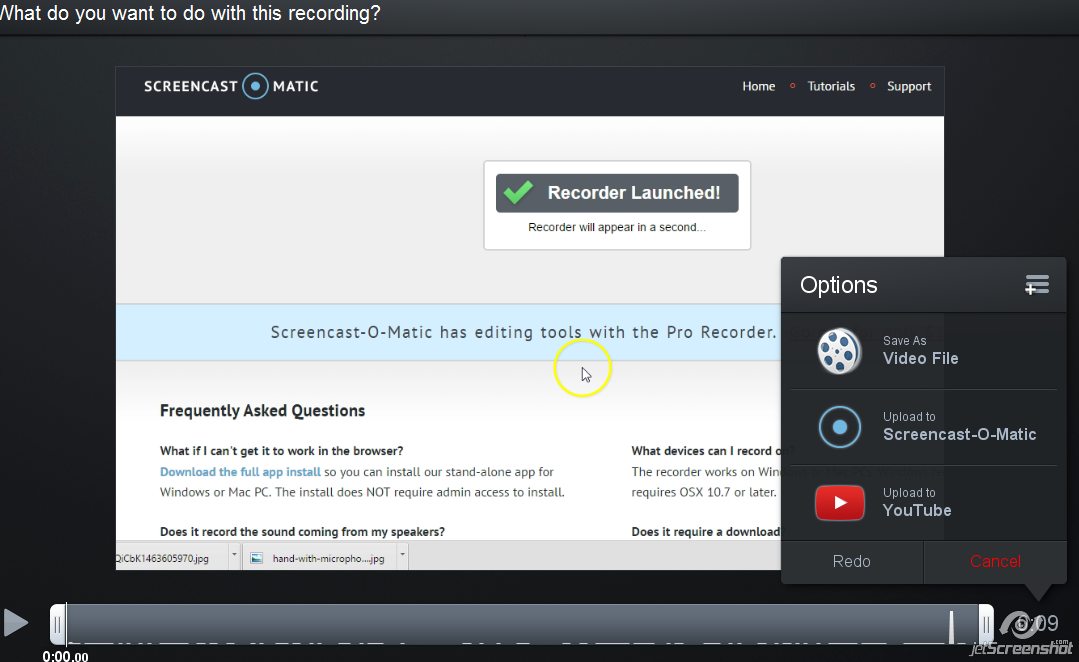Viewport: 1079px width, 662px height.
Task: Open the hand-with-micropho...jpg download item
Action: 320,558
